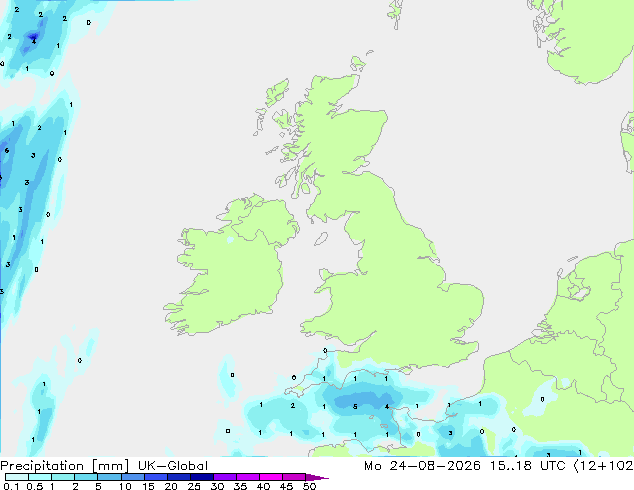Viewport: 634px width, 490px height.
Task: Click the '4' value beside the Channel '5' value
Action: pyautogui.click(x=387, y=406)
